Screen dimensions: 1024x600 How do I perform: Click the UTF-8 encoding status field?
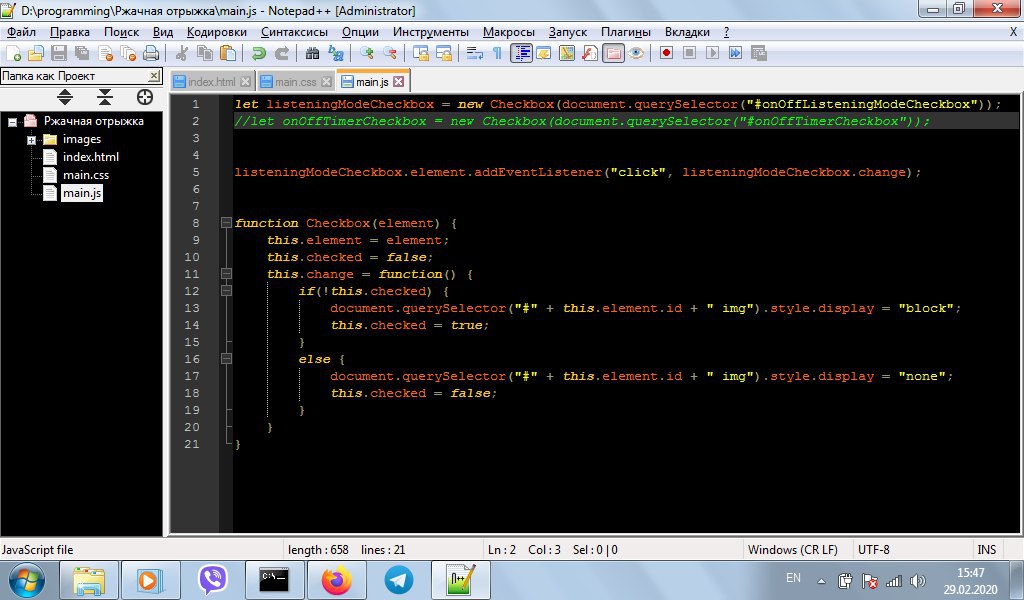[874, 550]
